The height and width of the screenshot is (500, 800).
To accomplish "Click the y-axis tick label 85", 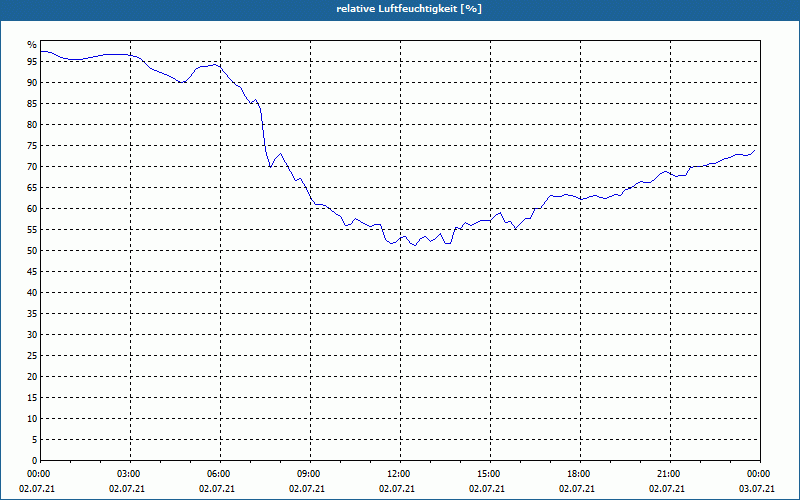I will point(32,104).
